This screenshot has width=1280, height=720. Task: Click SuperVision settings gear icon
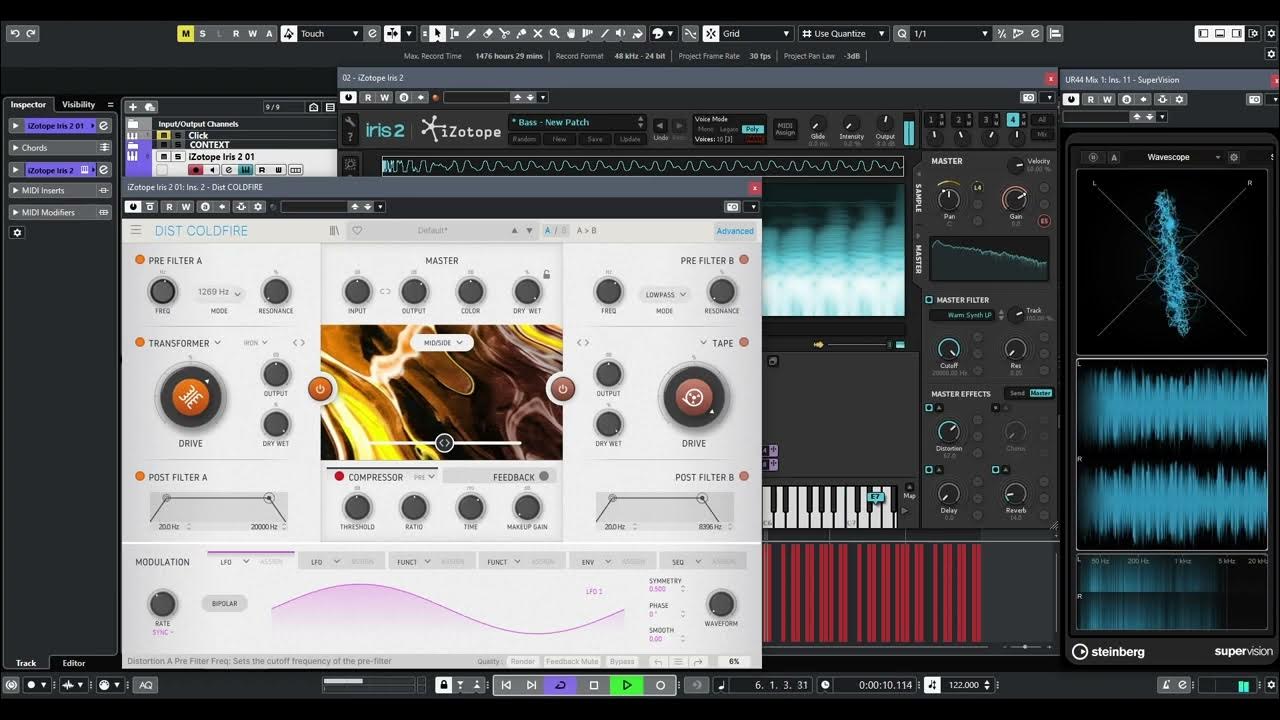(x=1233, y=157)
